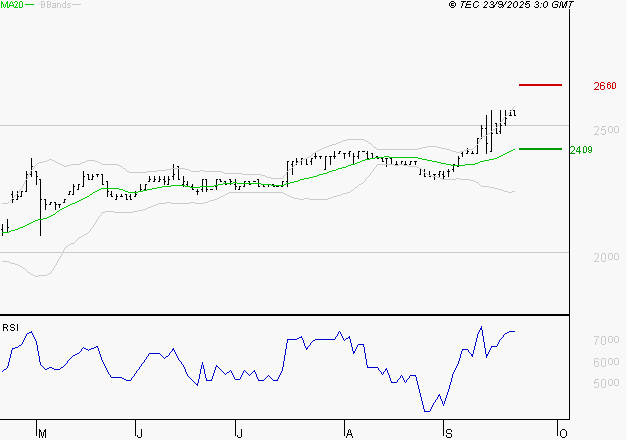Select the O month marker on time axis

[563, 433]
